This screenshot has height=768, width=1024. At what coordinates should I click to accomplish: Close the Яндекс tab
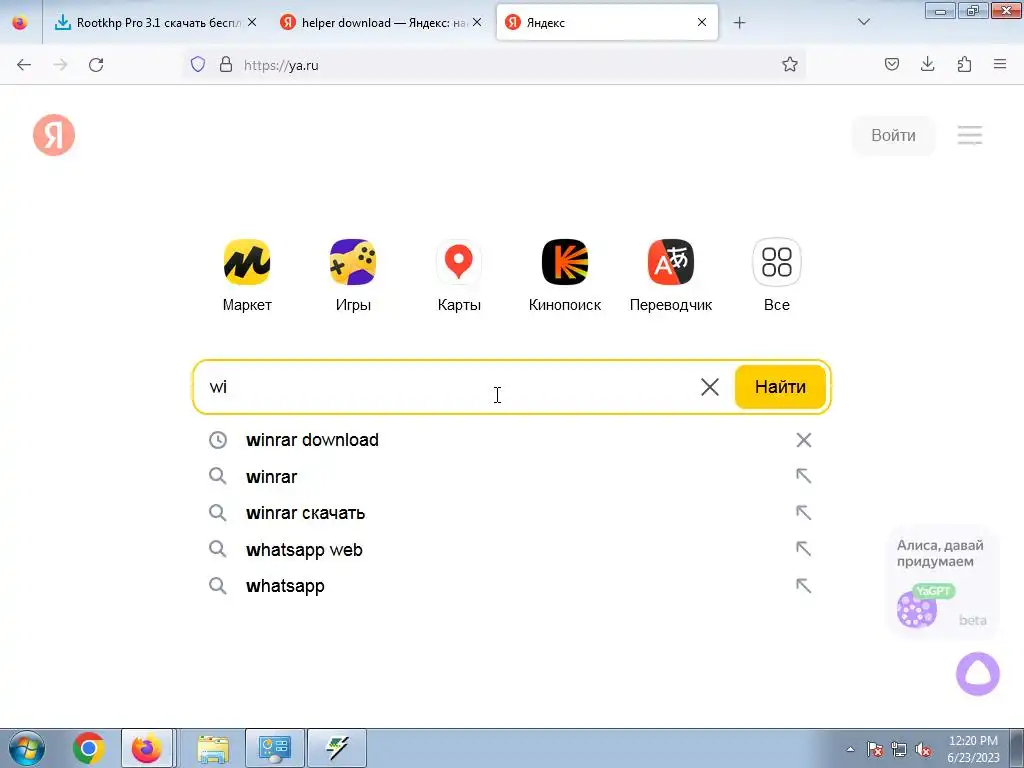(x=702, y=22)
